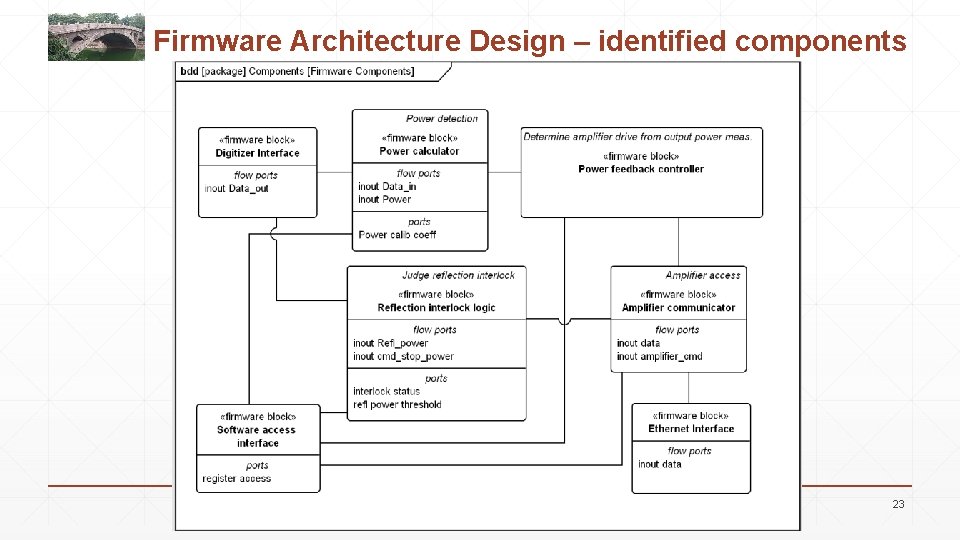Screen dimensions: 960x540
Task: Select 'interlock status' port
Action: click(x=386, y=391)
